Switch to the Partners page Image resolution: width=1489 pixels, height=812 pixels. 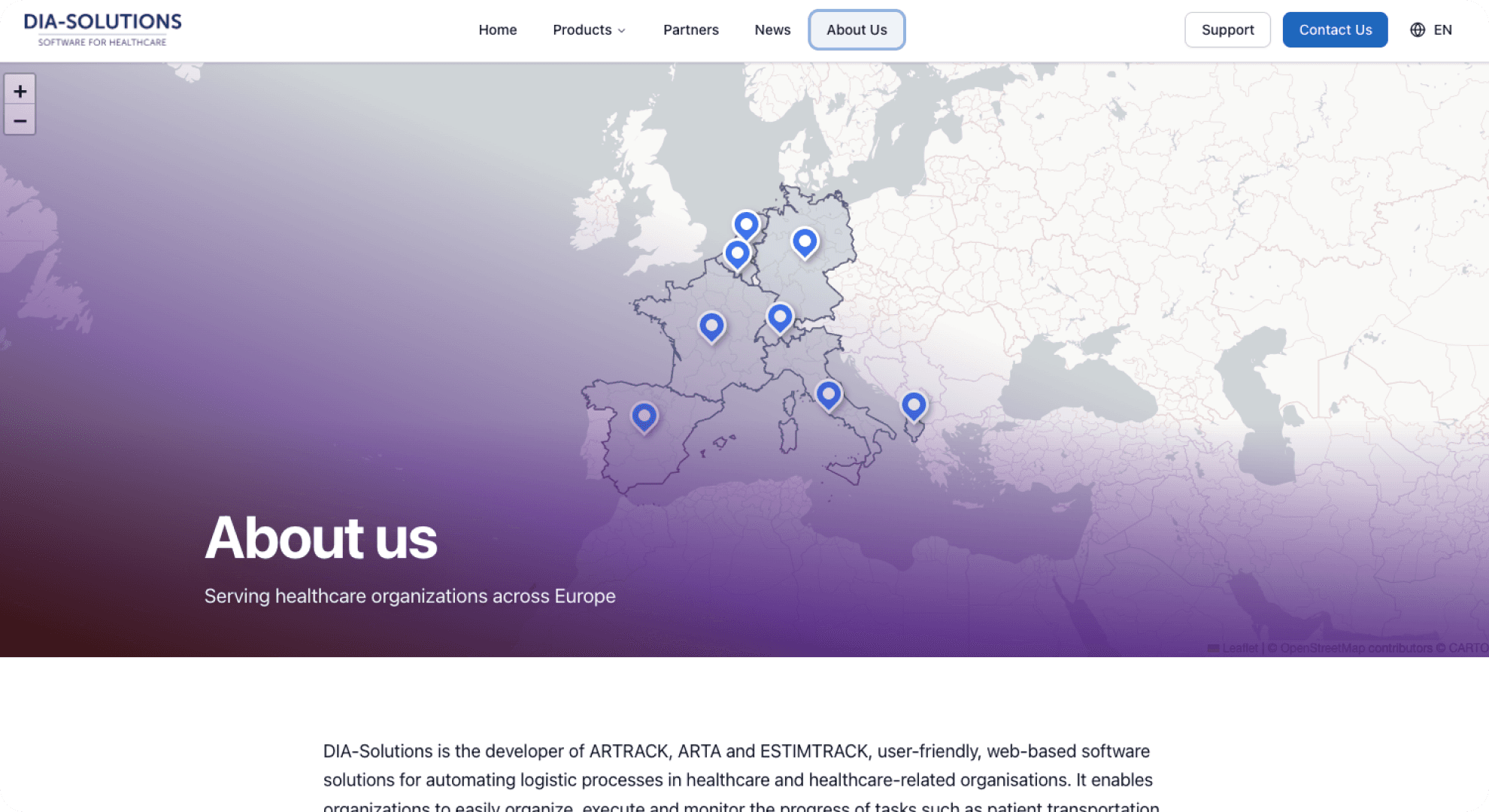690,29
